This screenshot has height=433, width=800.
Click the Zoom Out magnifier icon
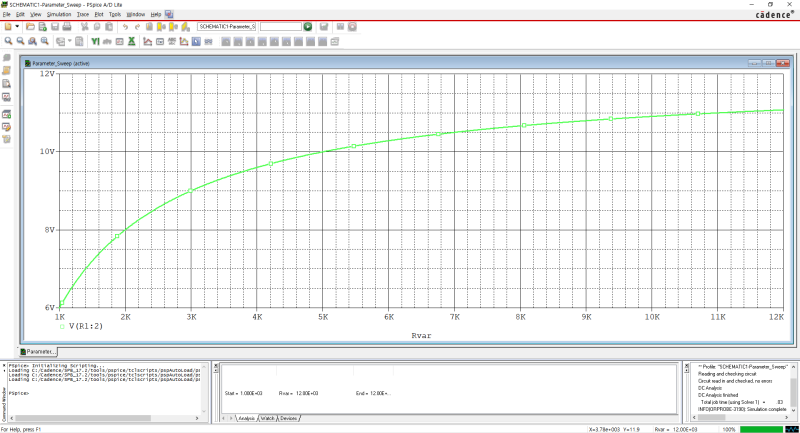(x=20, y=41)
